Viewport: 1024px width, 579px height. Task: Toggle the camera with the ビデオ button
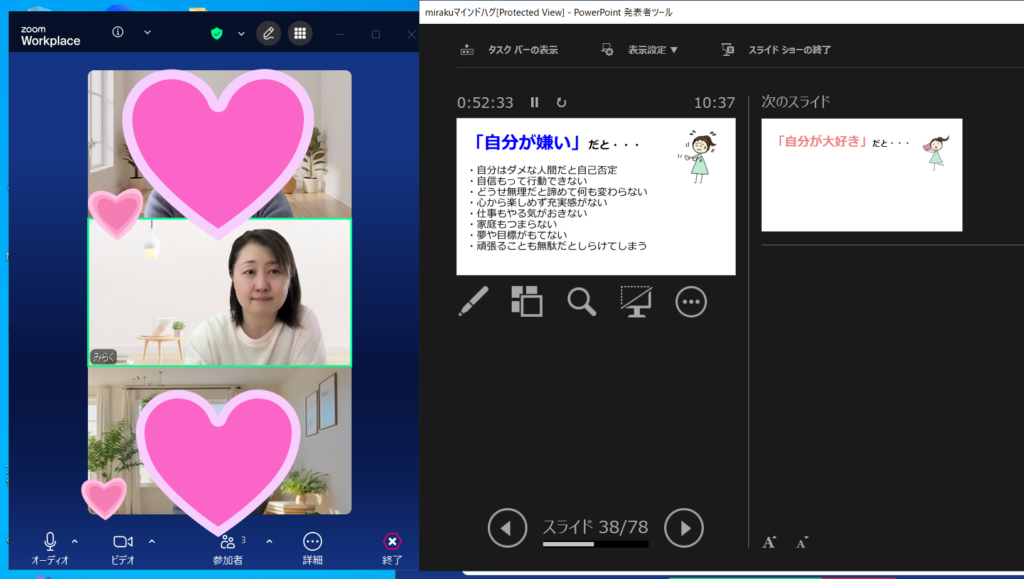point(122,547)
